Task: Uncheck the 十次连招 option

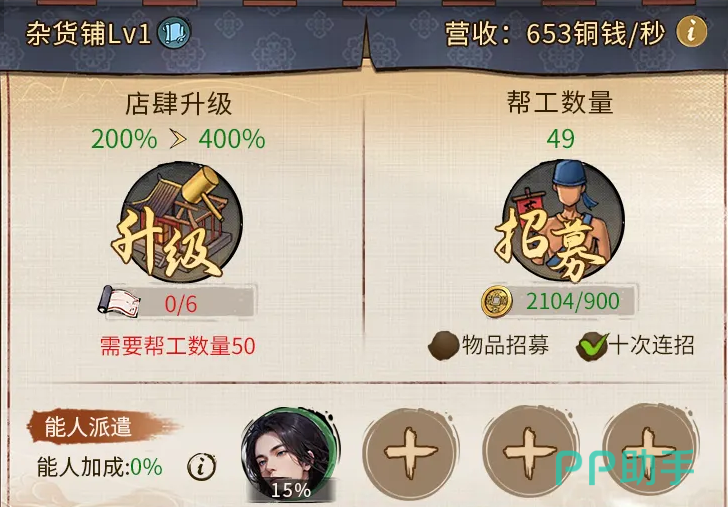Action: [x=592, y=346]
